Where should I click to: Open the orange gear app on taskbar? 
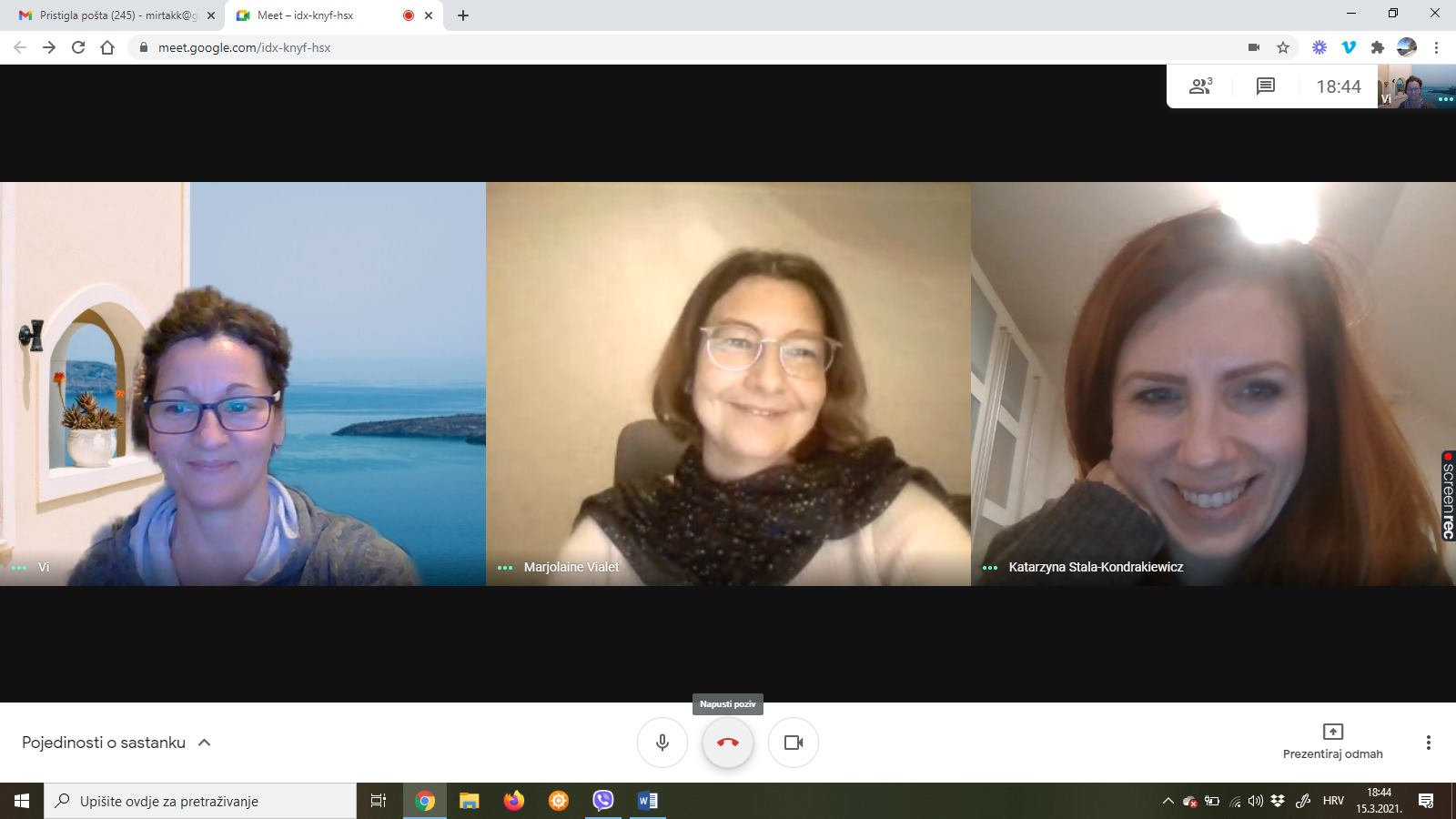click(x=559, y=801)
